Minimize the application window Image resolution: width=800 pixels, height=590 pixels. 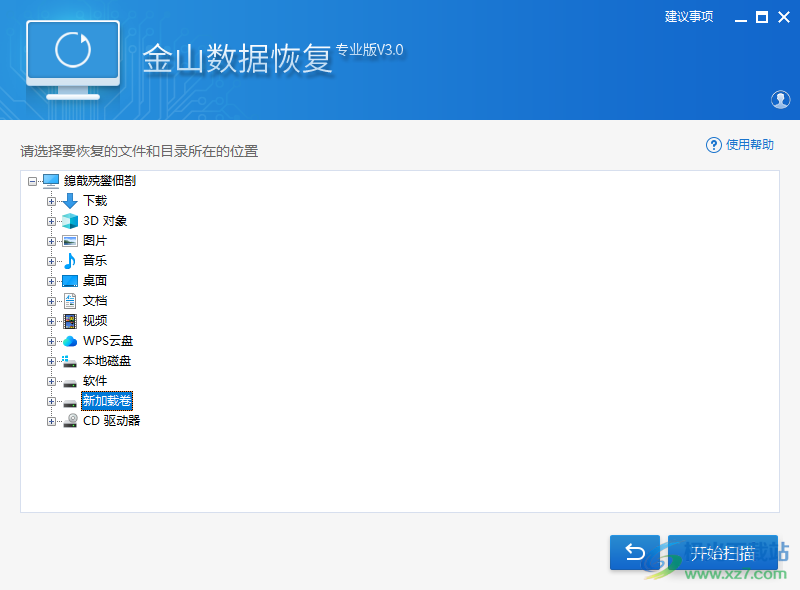pyautogui.click(x=741, y=18)
